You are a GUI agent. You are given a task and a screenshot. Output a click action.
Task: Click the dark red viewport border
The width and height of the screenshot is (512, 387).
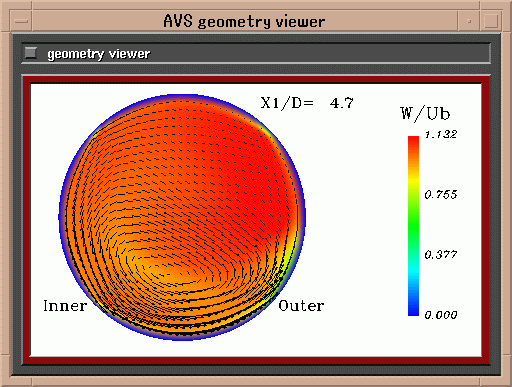point(256,80)
